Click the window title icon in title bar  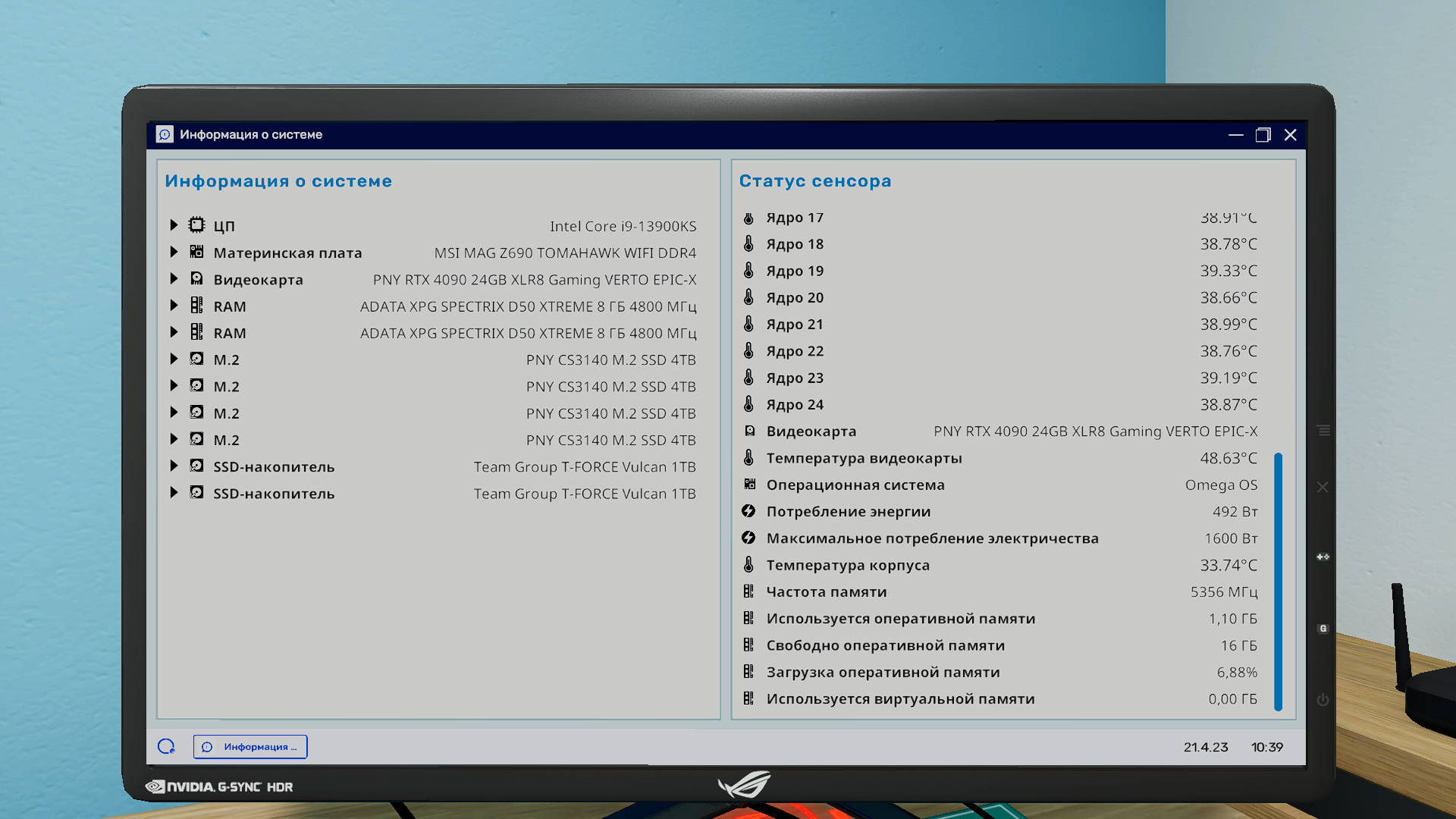[165, 134]
